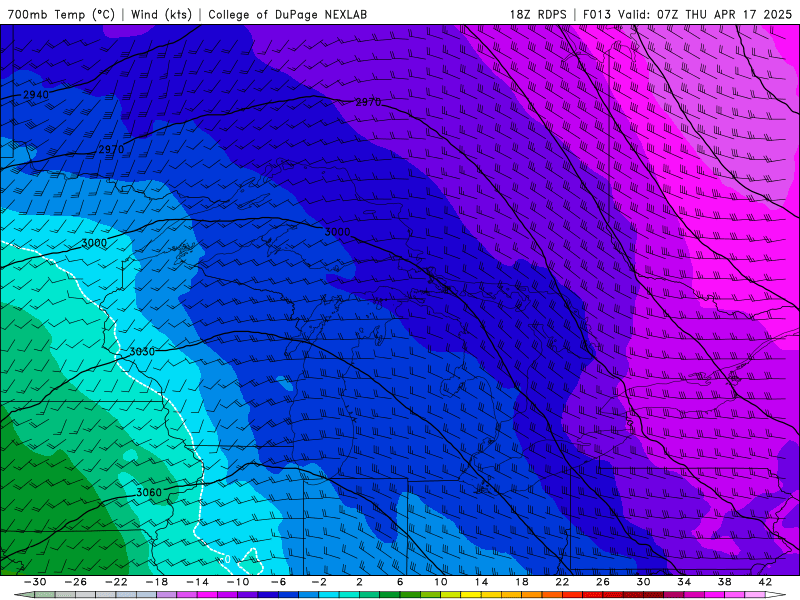
Task: Click the 'College of DuPage NEXLAB' text
Action: [x=287, y=14]
